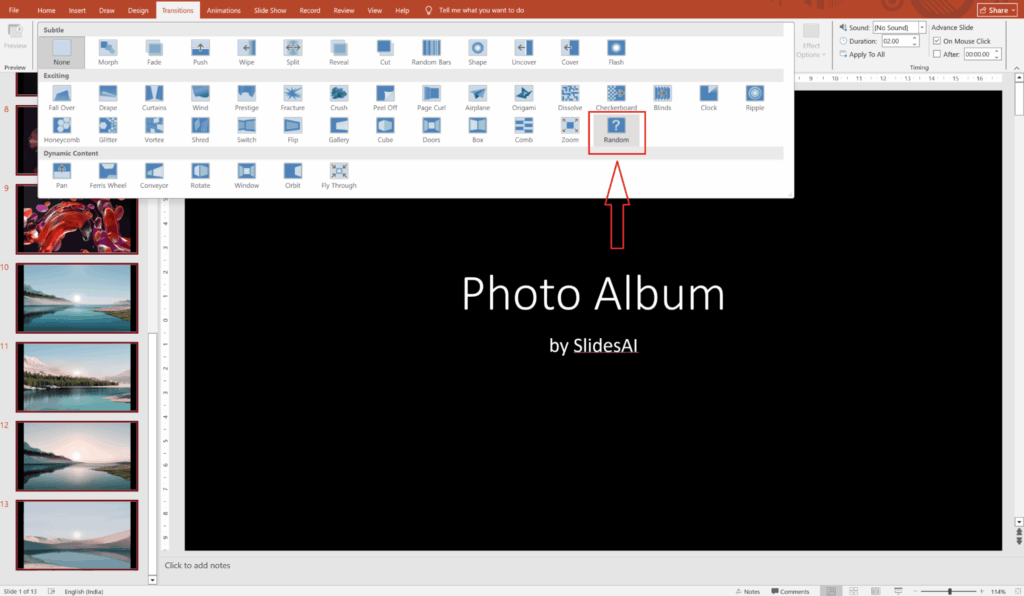Select the Random transition effect

pyautogui.click(x=616, y=130)
